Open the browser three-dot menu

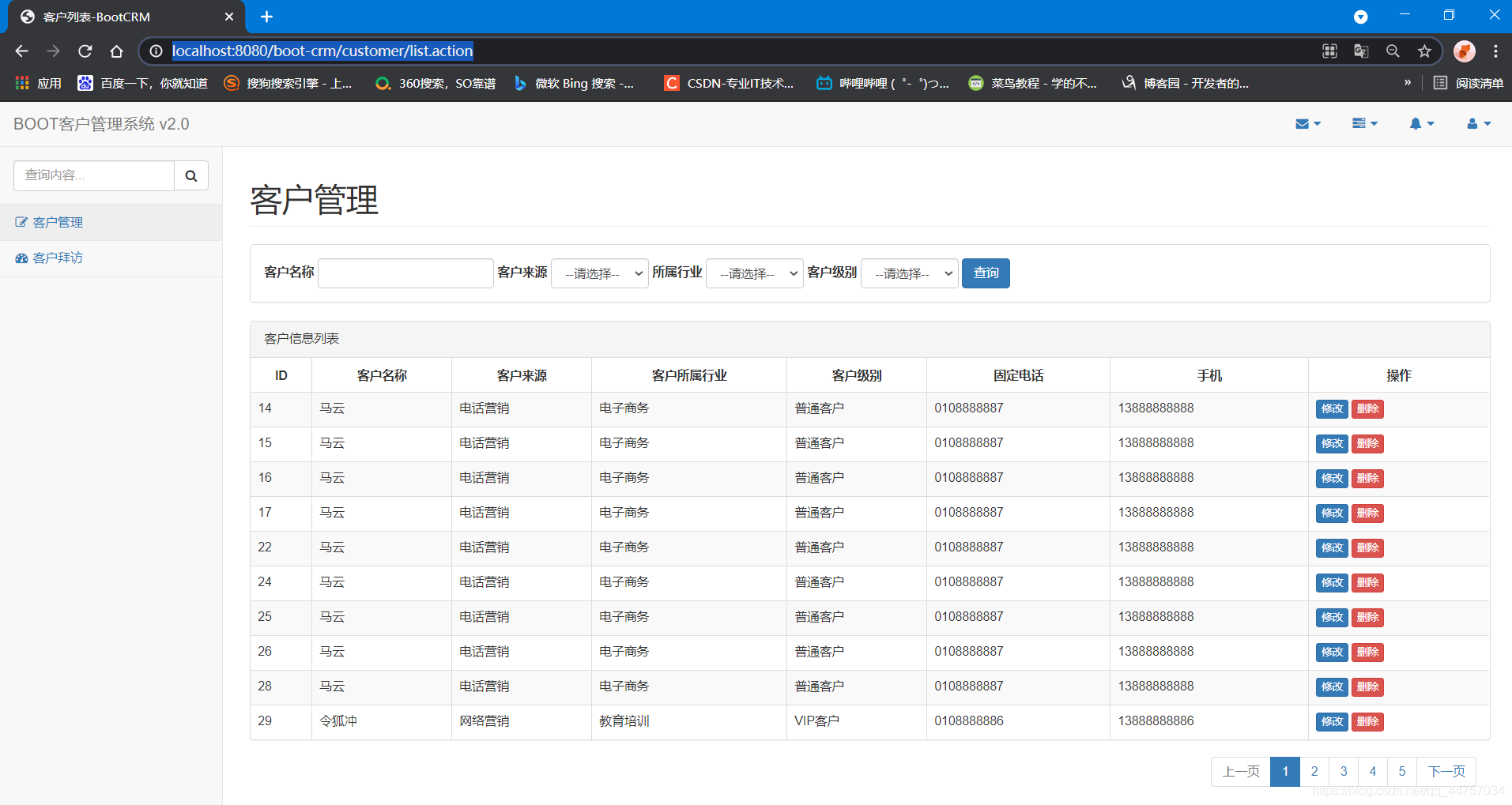pos(1495,51)
